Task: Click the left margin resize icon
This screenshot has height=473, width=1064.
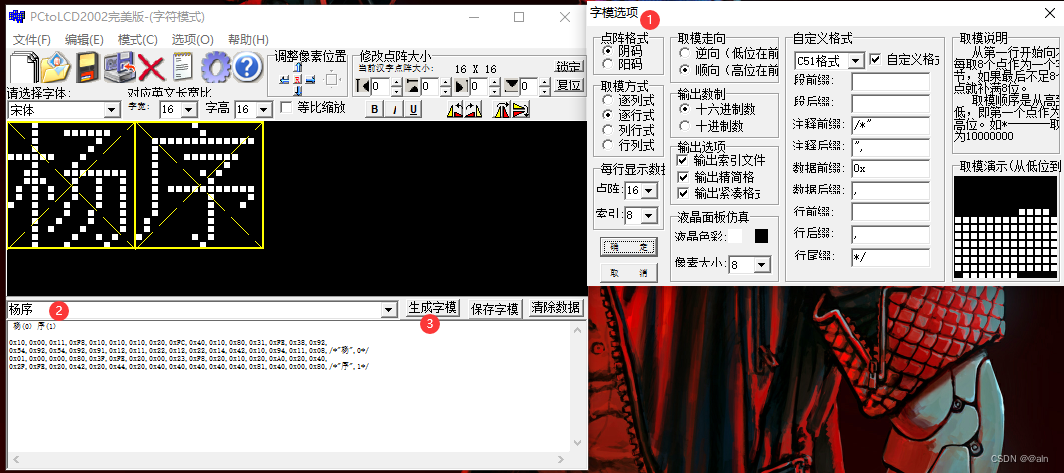Action: tap(362, 86)
